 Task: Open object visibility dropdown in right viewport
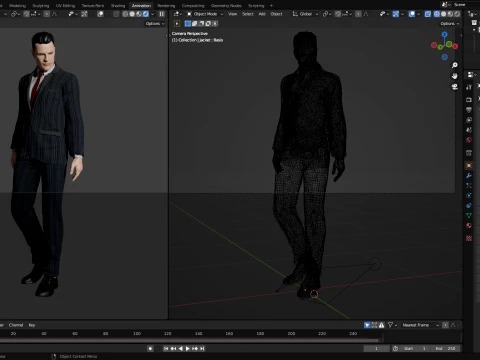(385, 14)
